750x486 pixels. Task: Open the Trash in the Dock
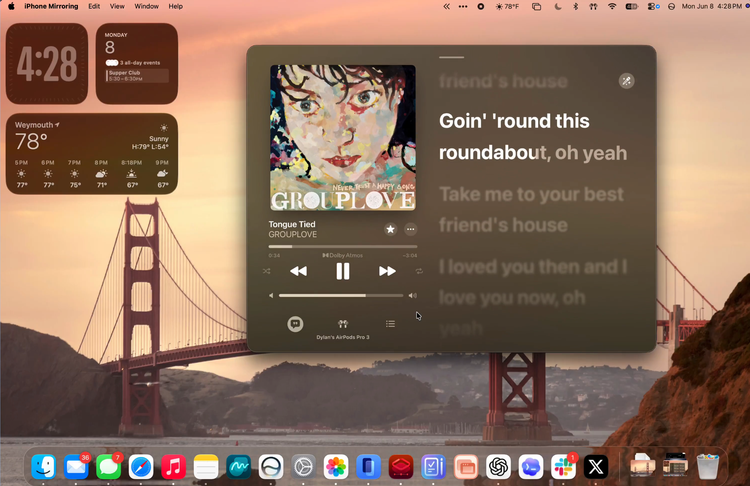tap(708, 467)
